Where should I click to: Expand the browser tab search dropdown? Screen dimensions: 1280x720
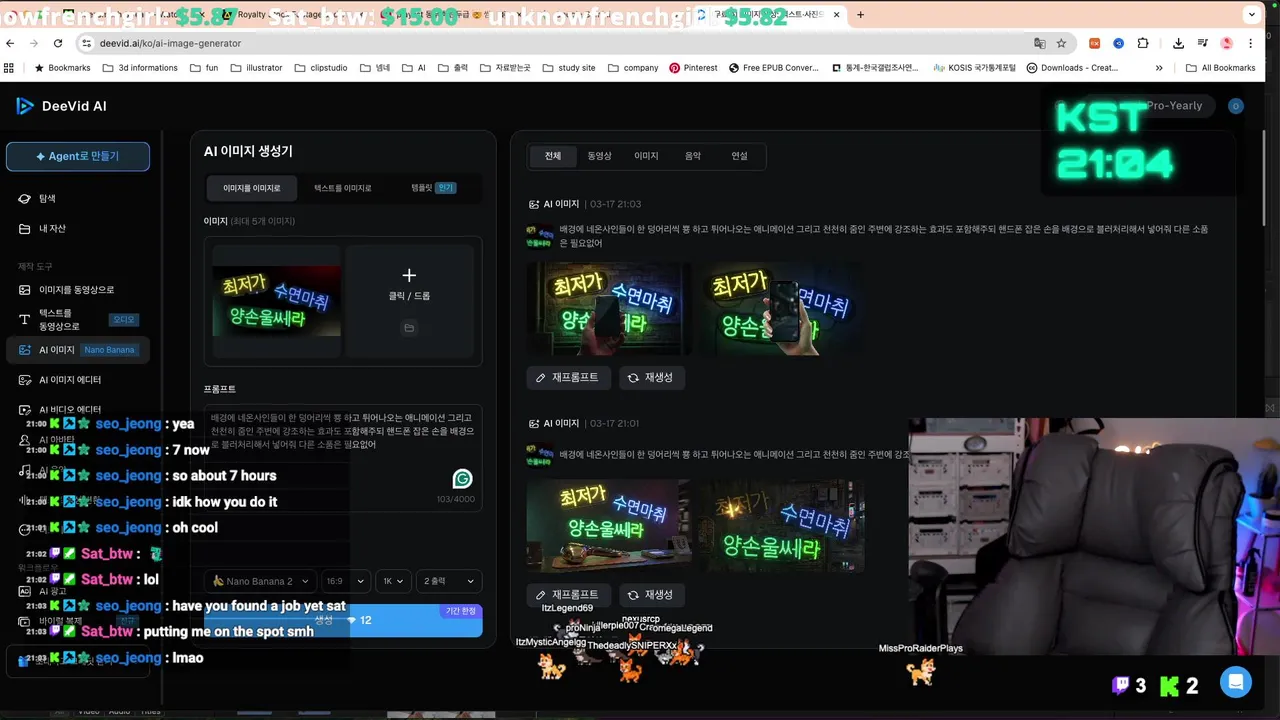pyautogui.click(x=1252, y=15)
